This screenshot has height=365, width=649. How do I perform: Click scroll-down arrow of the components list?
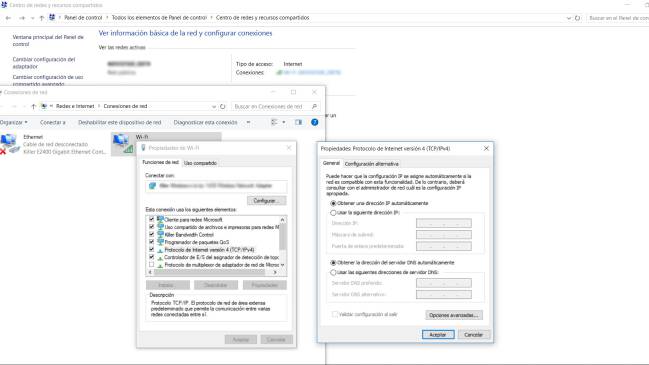(283, 265)
